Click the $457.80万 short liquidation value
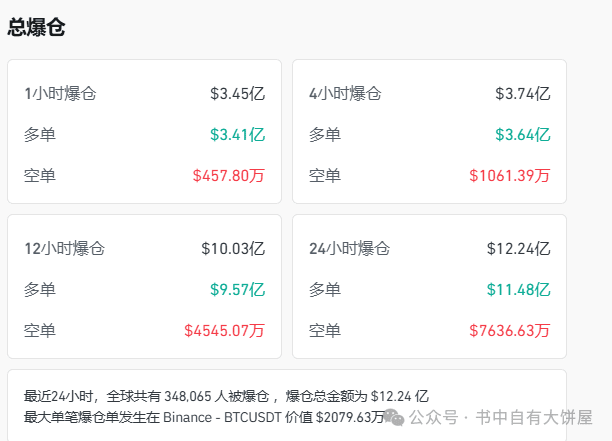 tap(229, 176)
